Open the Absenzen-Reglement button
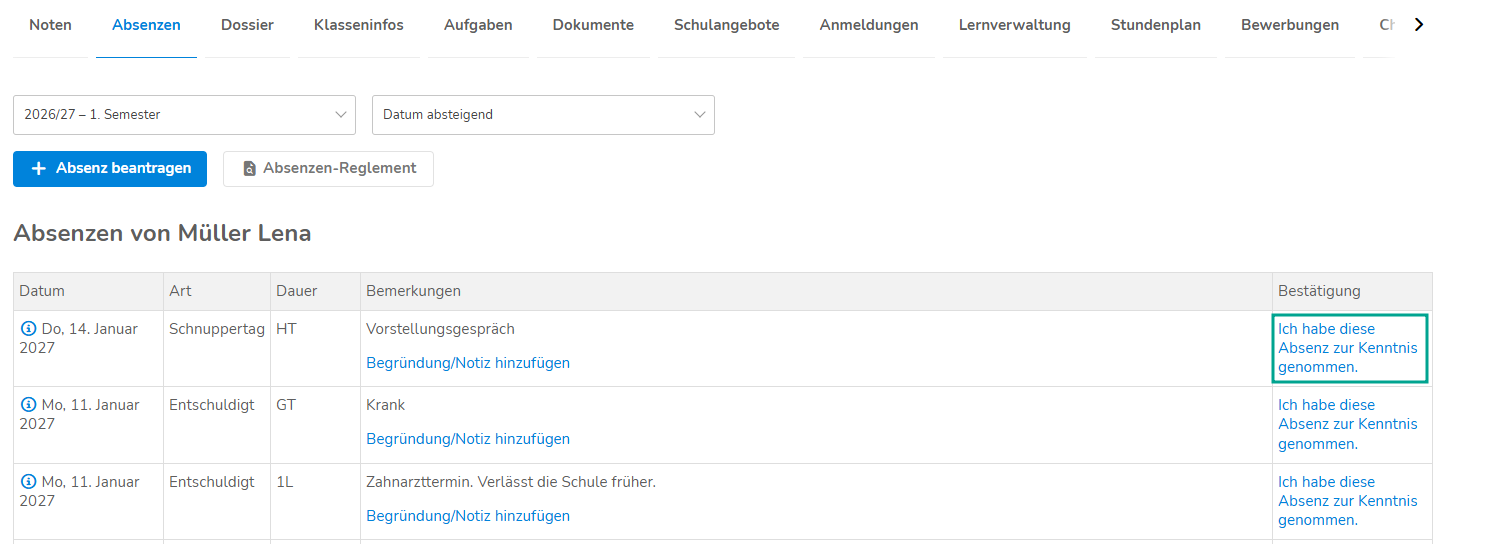 [328, 169]
